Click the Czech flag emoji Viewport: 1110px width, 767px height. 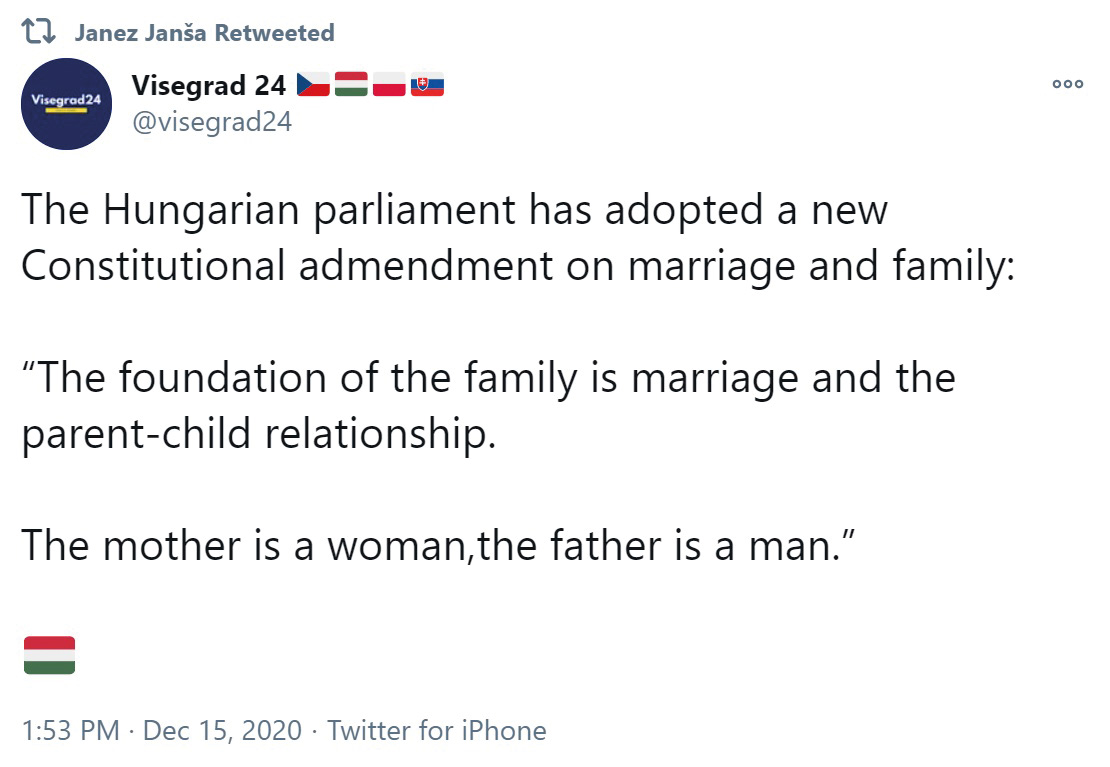pyautogui.click(x=313, y=86)
